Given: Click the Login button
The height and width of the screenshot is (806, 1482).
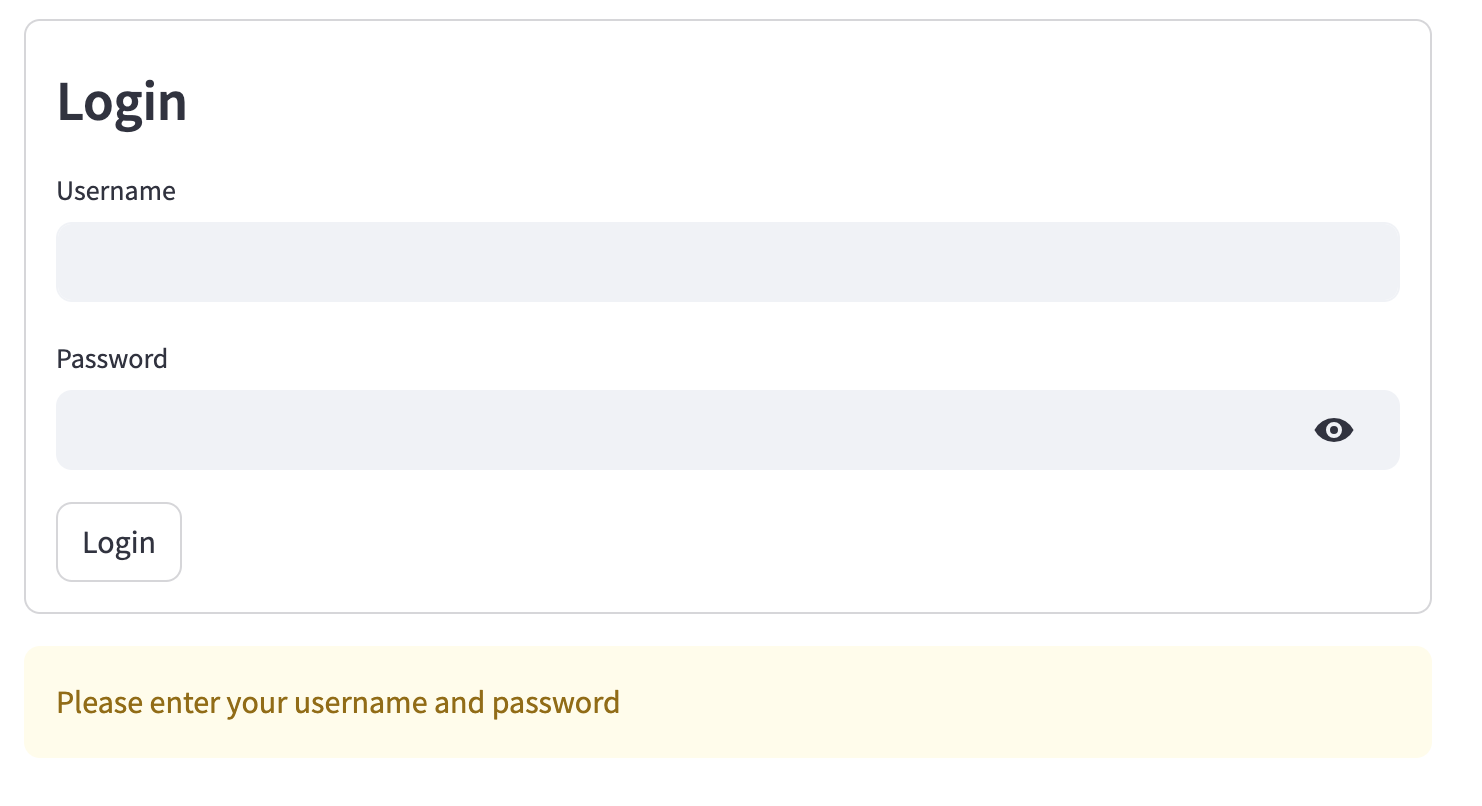Looking at the screenshot, I should tap(119, 542).
